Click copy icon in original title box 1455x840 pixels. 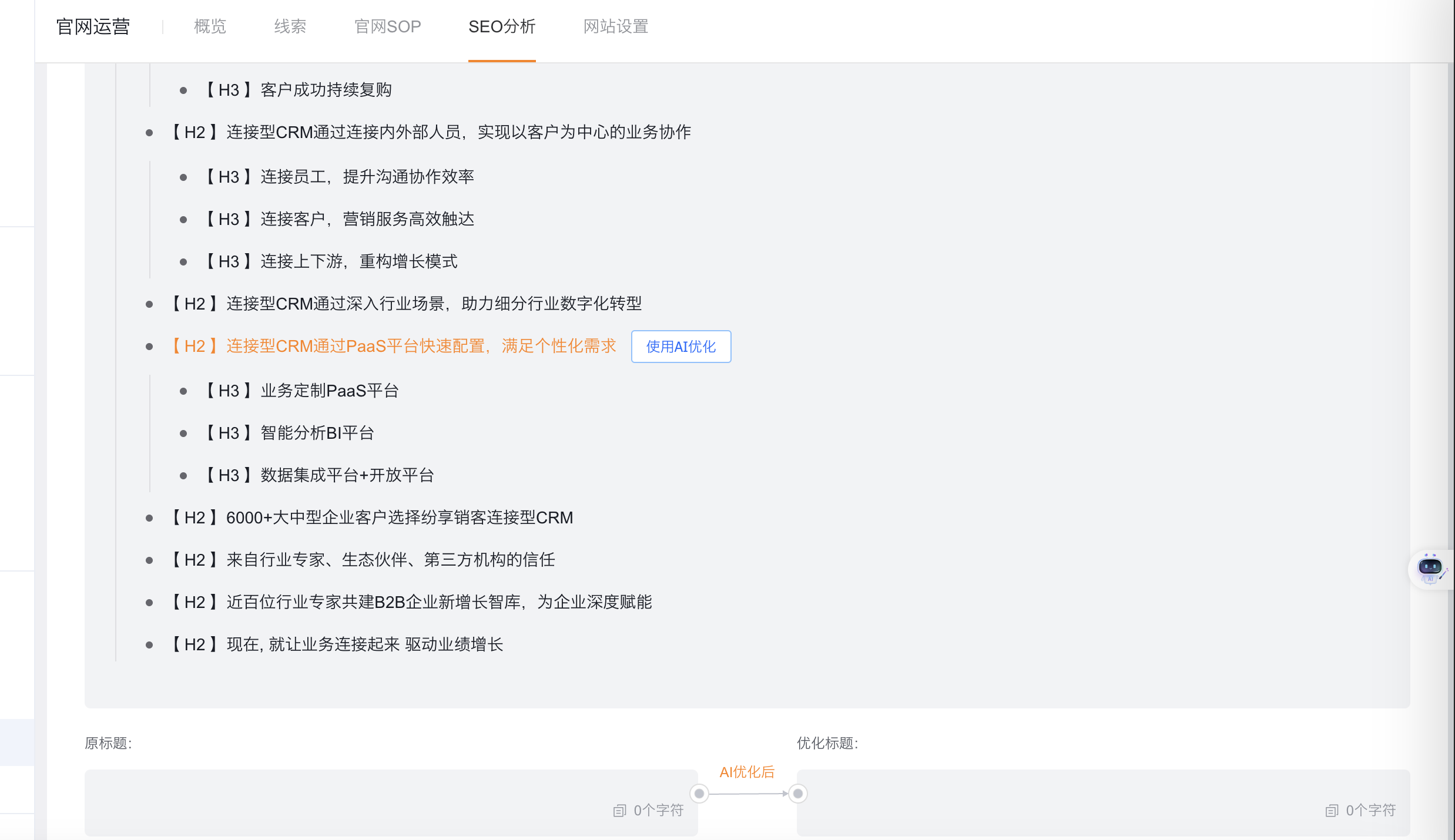coord(619,811)
